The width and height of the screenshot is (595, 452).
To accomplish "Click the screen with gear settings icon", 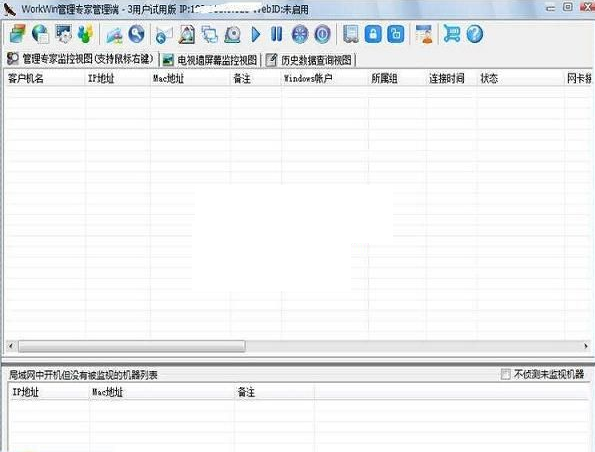I will click(x=63, y=34).
